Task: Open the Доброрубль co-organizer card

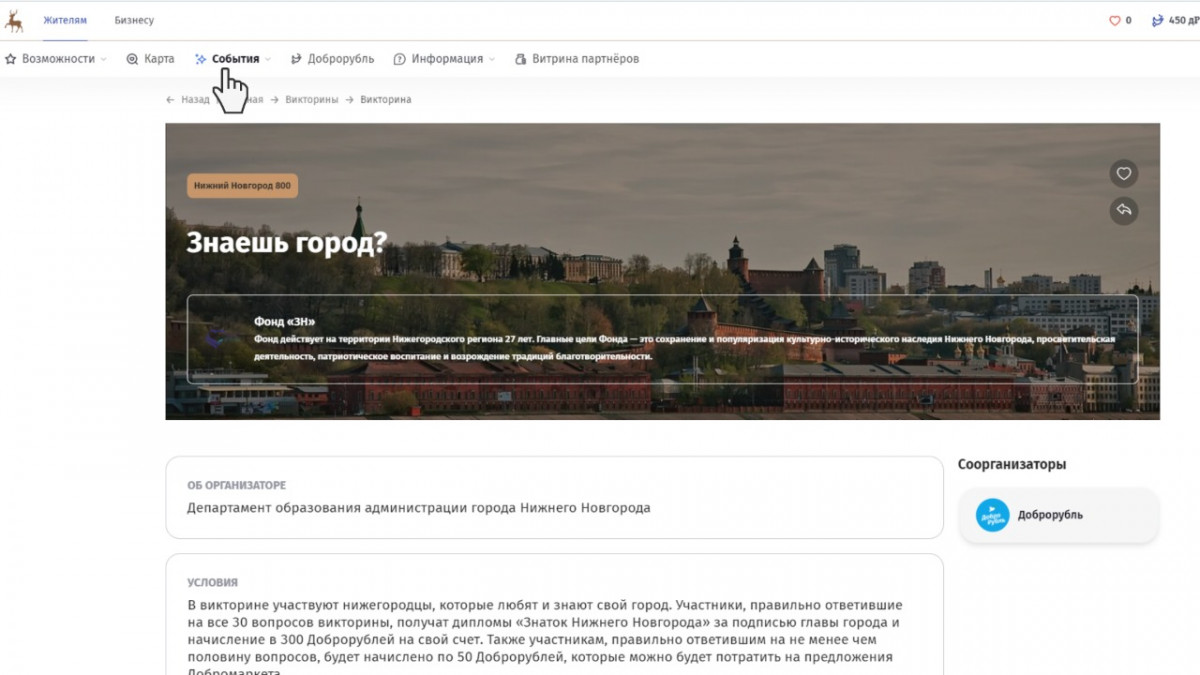Action: click(x=1058, y=515)
